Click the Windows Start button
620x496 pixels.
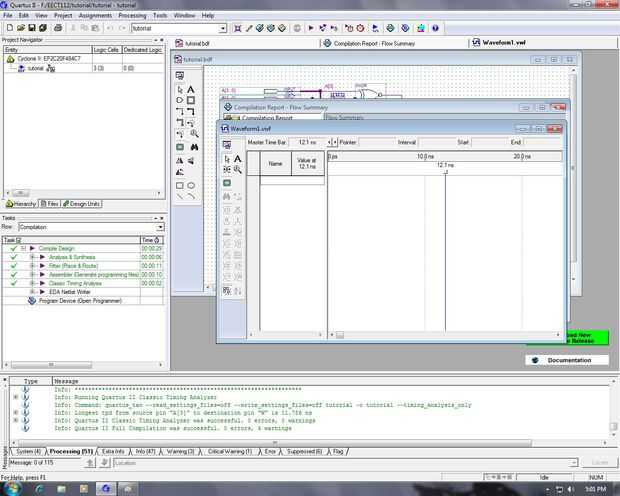[x=11, y=489]
